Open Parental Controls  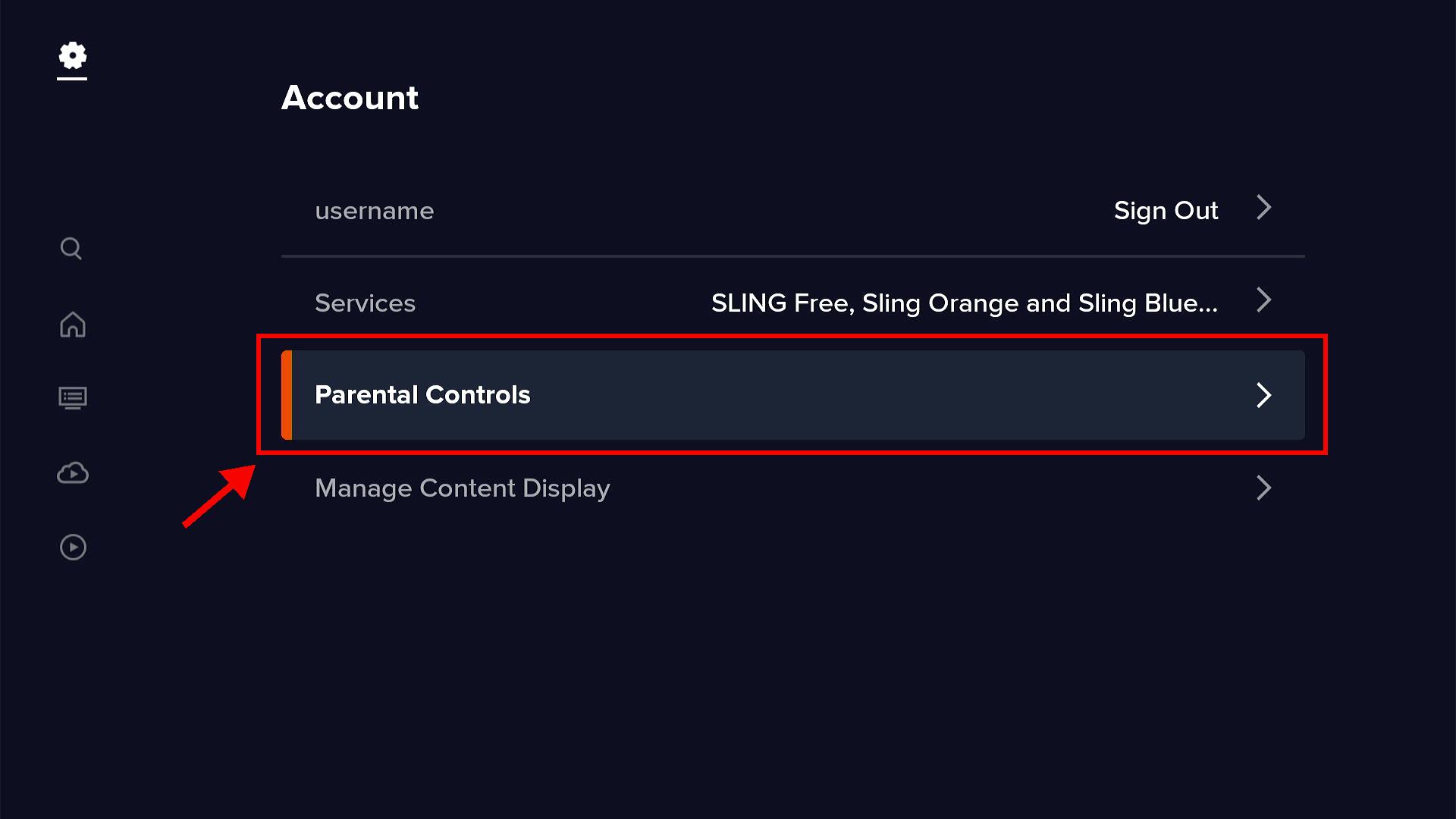422,394
